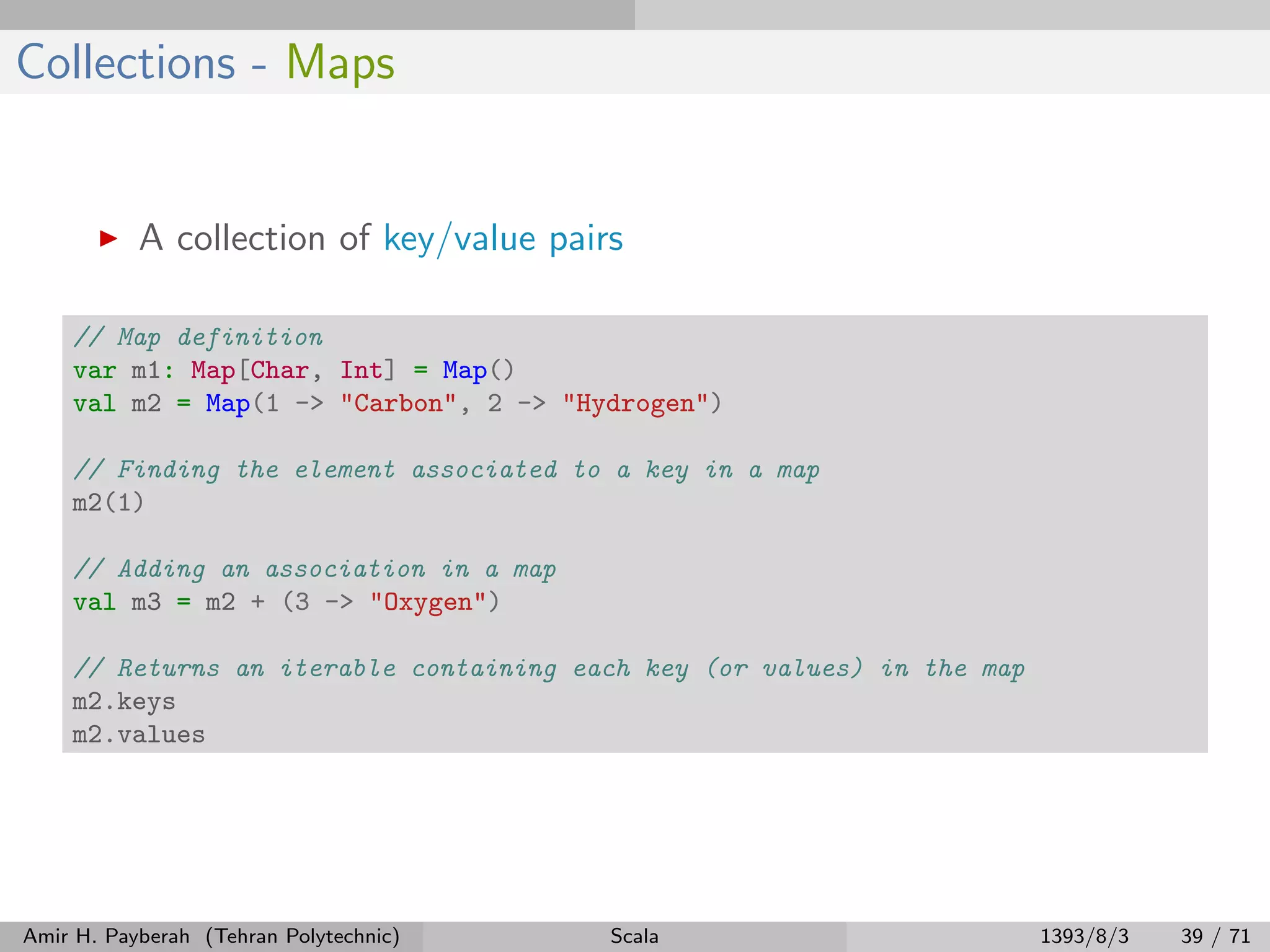The height and width of the screenshot is (952, 1270).
Task: Click the comment '// Map definition'
Action: point(198,337)
